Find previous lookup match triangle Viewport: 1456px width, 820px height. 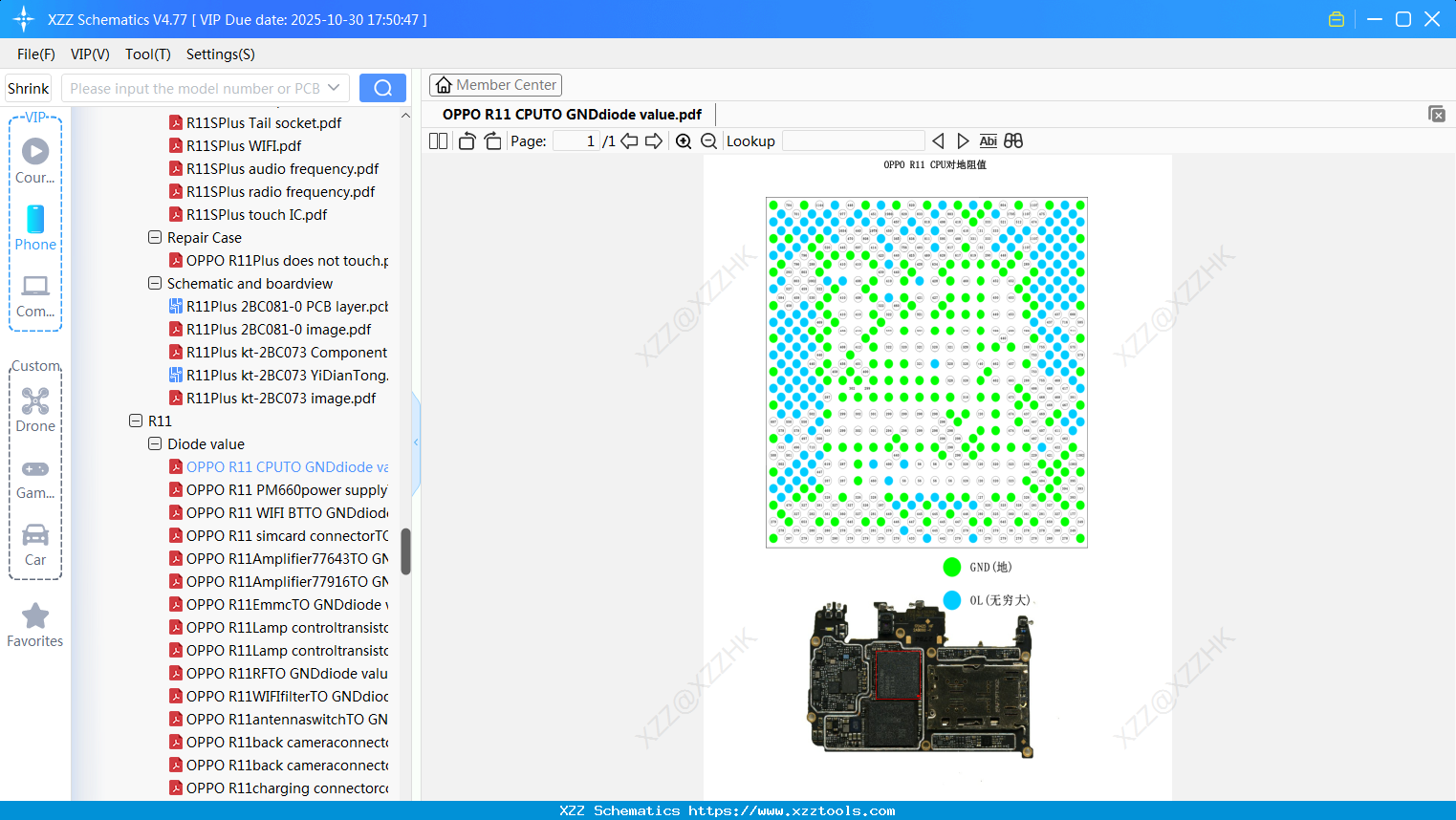pos(938,140)
